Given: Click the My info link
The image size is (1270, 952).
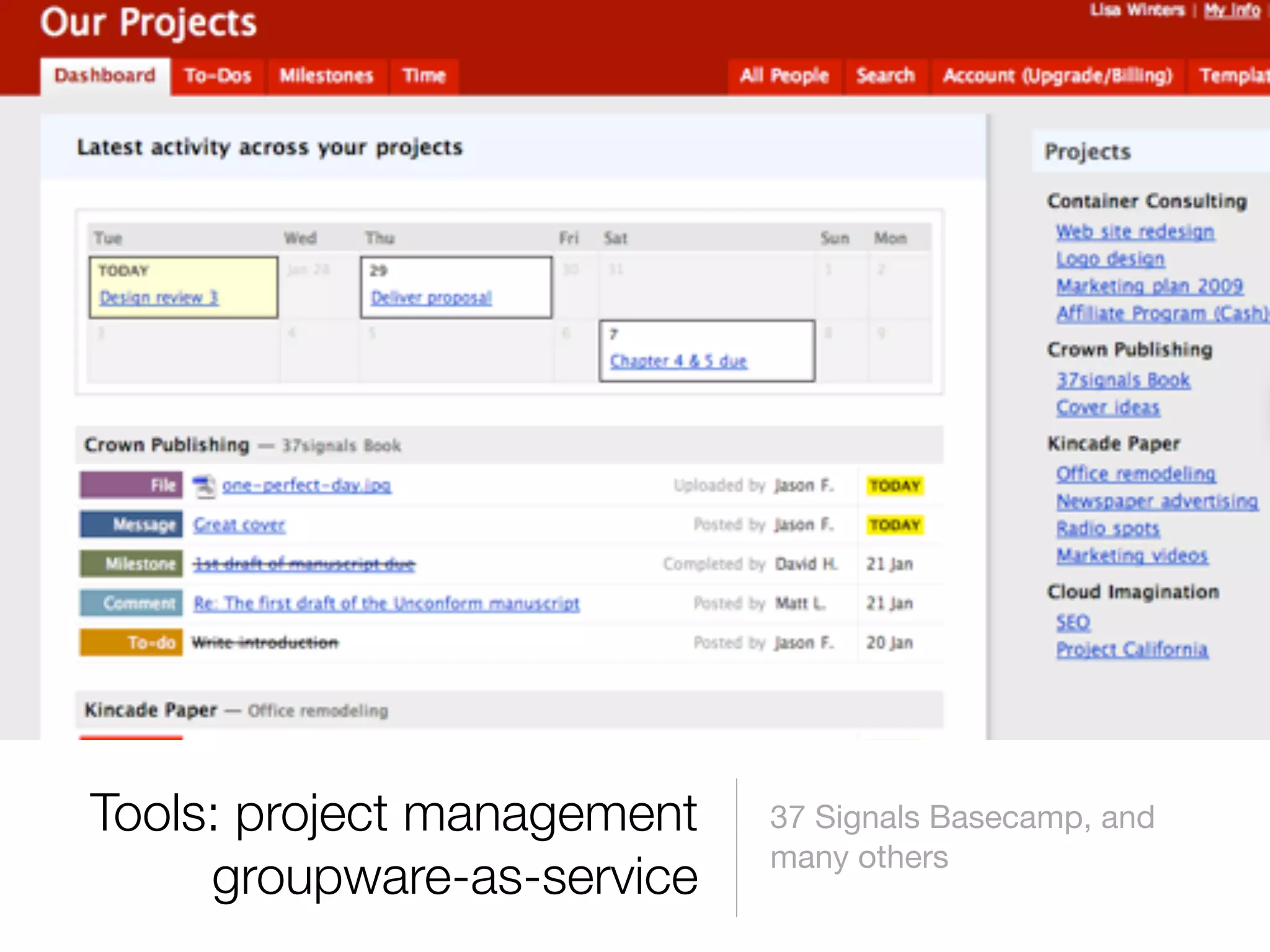Looking at the screenshot, I should click(1232, 11).
